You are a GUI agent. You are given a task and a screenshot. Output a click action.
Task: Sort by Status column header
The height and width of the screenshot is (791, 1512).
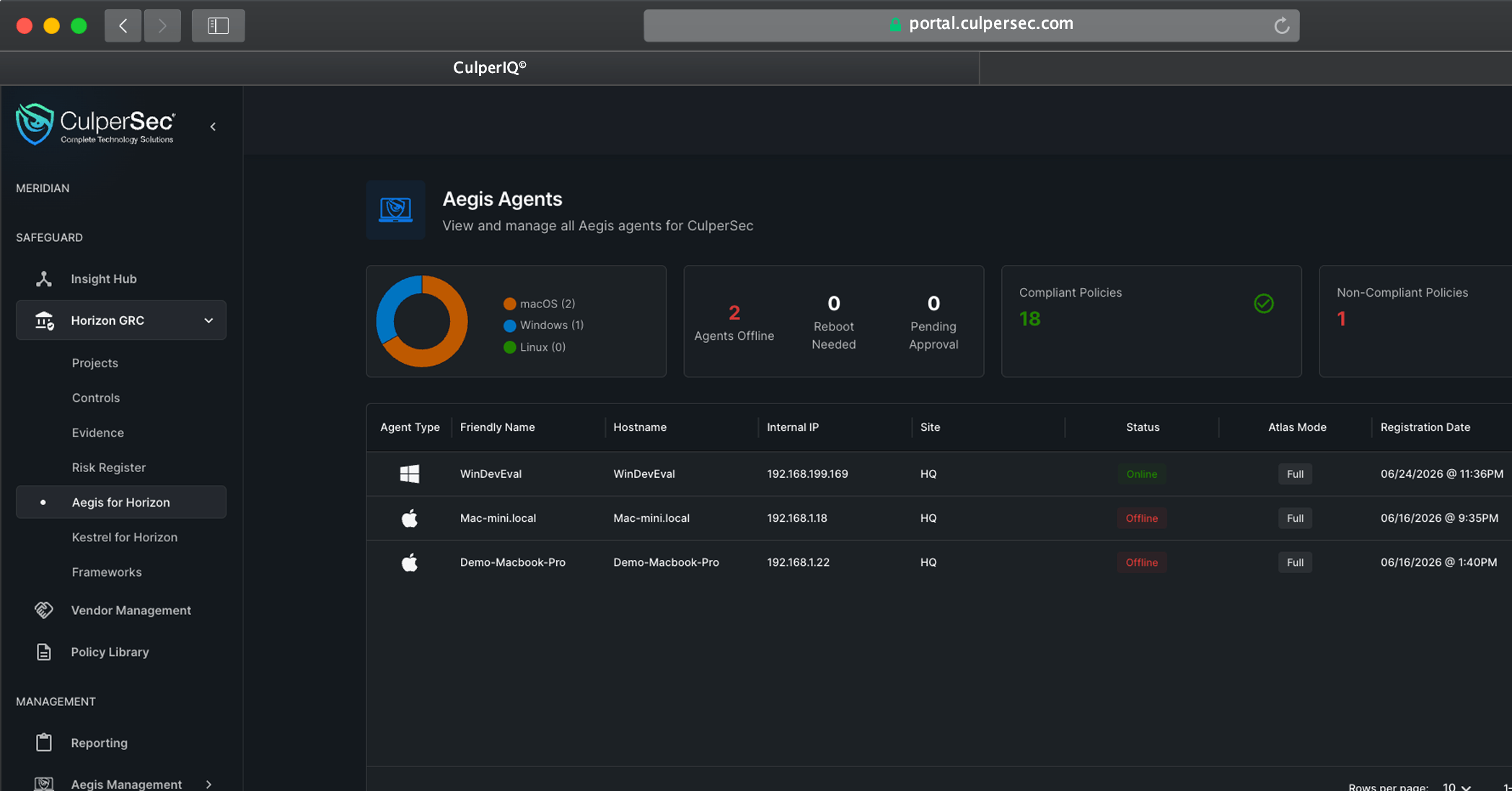pos(1143,427)
